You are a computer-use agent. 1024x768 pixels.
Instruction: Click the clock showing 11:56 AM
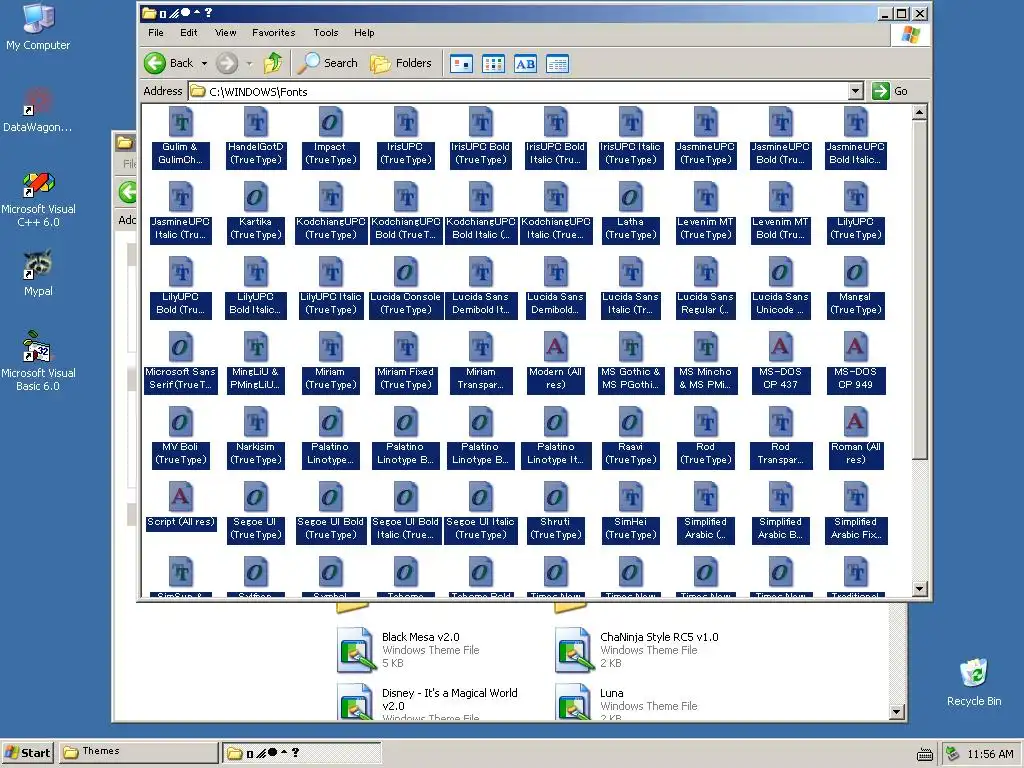pos(990,754)
